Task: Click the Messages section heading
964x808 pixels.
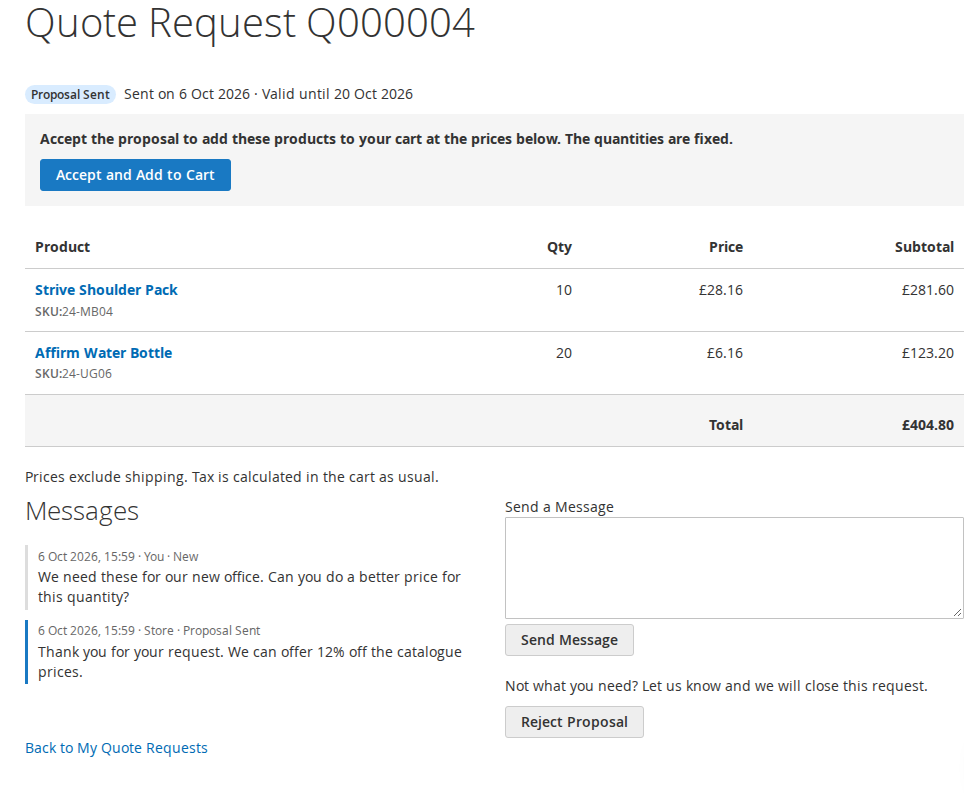Action: click(x=82, y=512)
